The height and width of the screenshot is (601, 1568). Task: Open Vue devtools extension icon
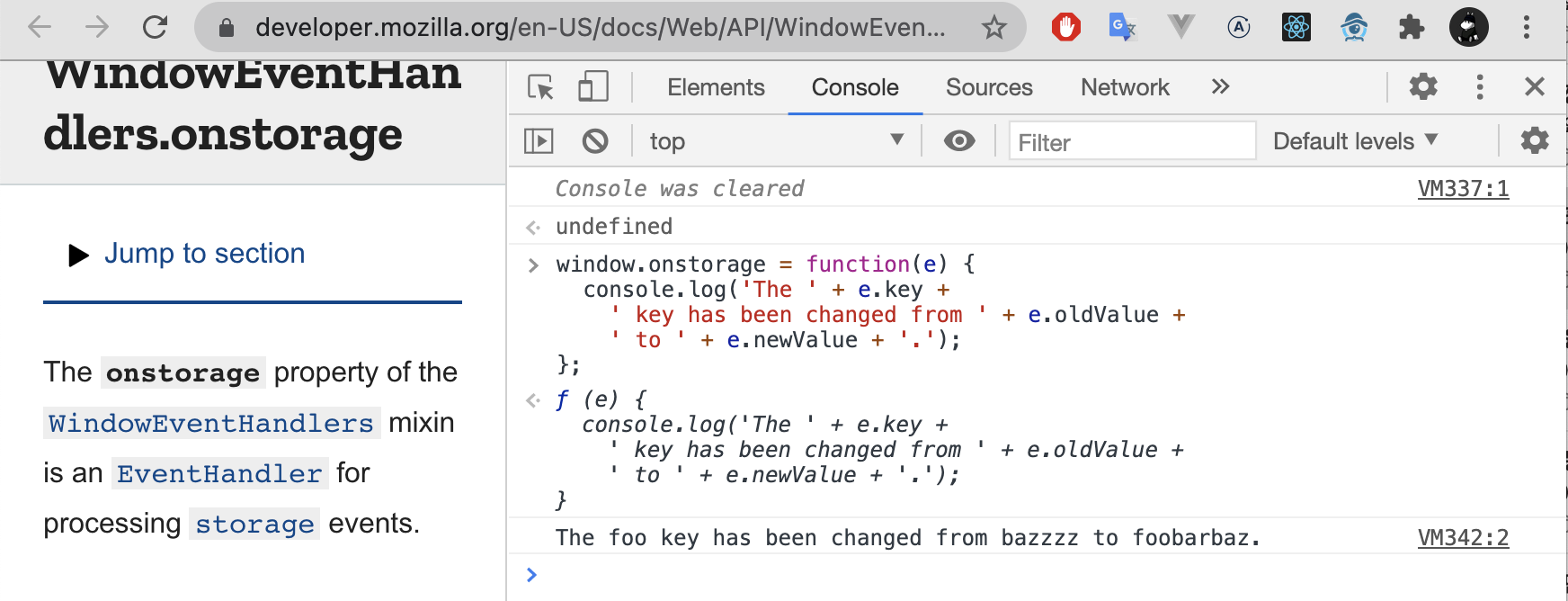1180,27
